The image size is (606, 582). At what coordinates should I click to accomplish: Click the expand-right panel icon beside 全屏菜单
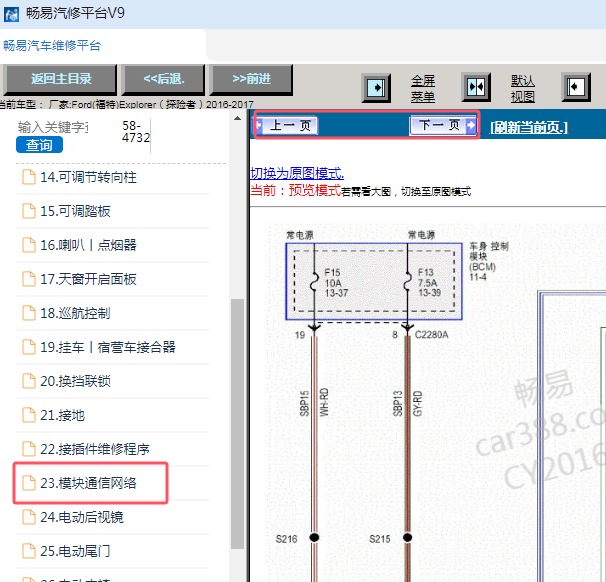pyautogui.click(x=376, y=88)
